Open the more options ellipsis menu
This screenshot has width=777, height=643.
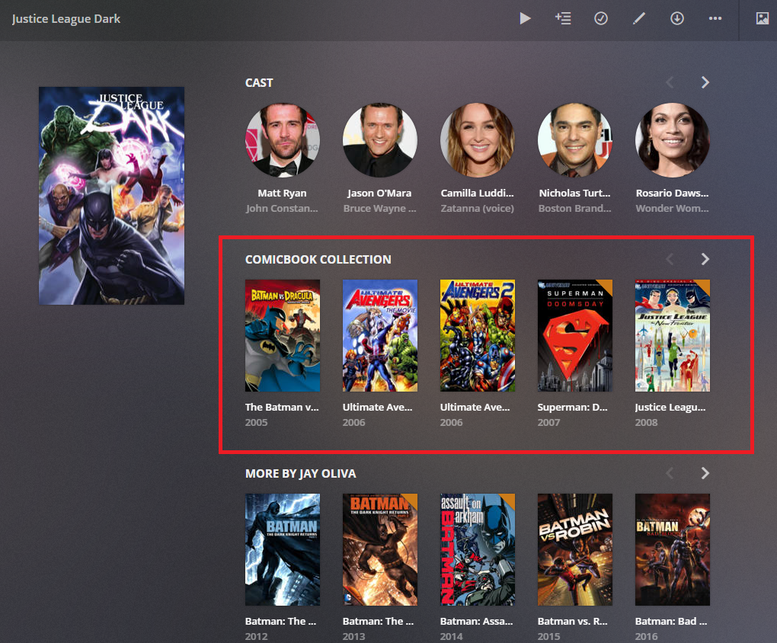[715, 19]
